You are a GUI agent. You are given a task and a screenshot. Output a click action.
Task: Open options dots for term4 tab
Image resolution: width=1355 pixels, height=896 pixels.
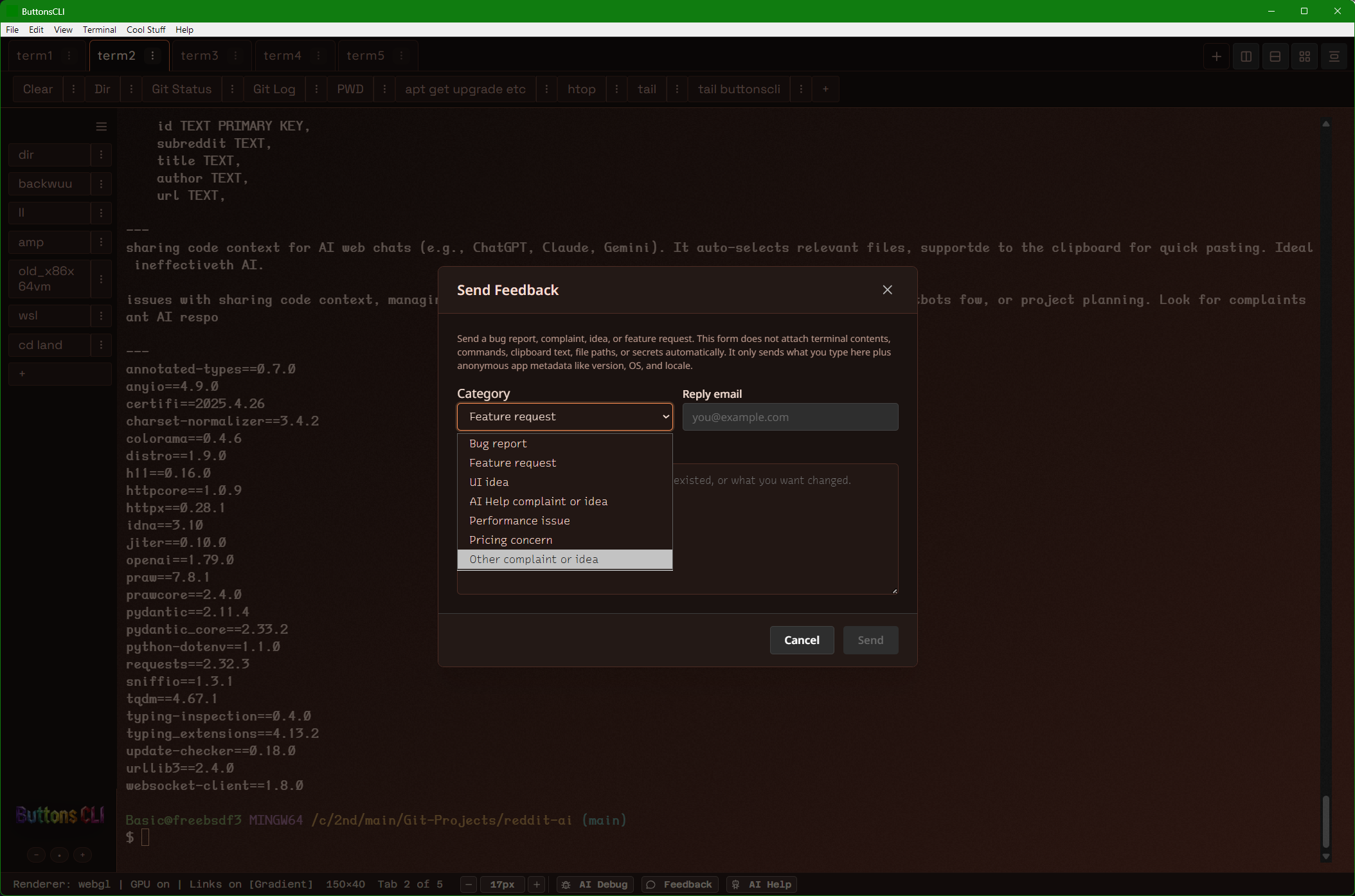point(319,56)
